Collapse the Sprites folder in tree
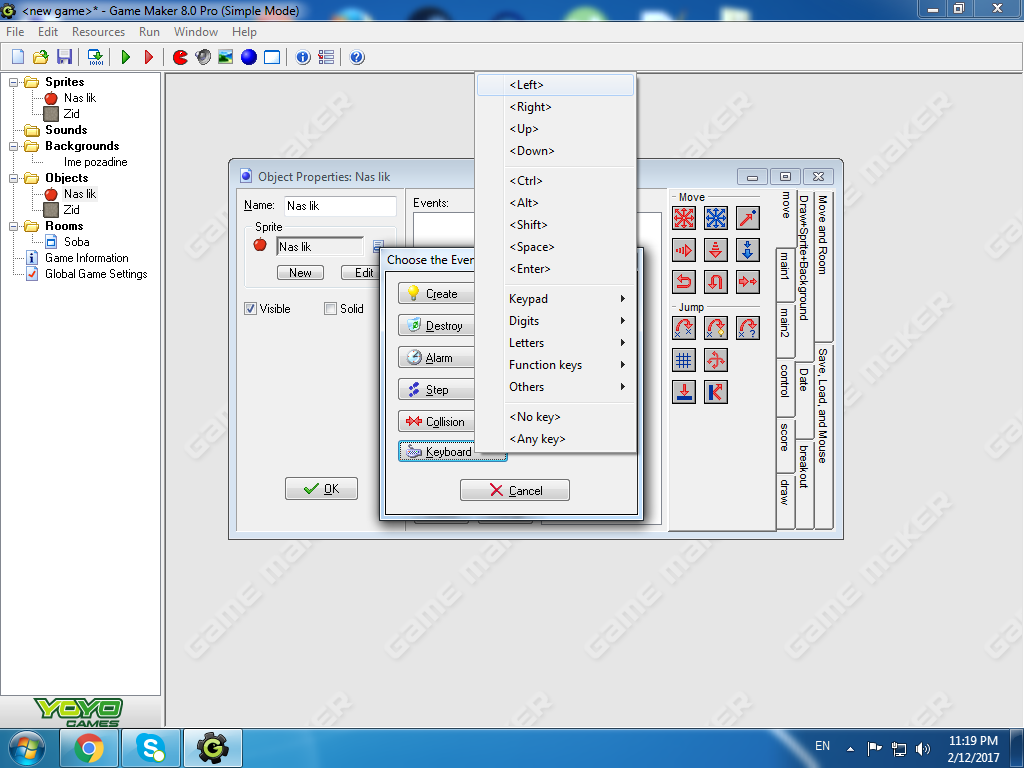This screenshot has width=1024, height=768. (x=14, y=82)
